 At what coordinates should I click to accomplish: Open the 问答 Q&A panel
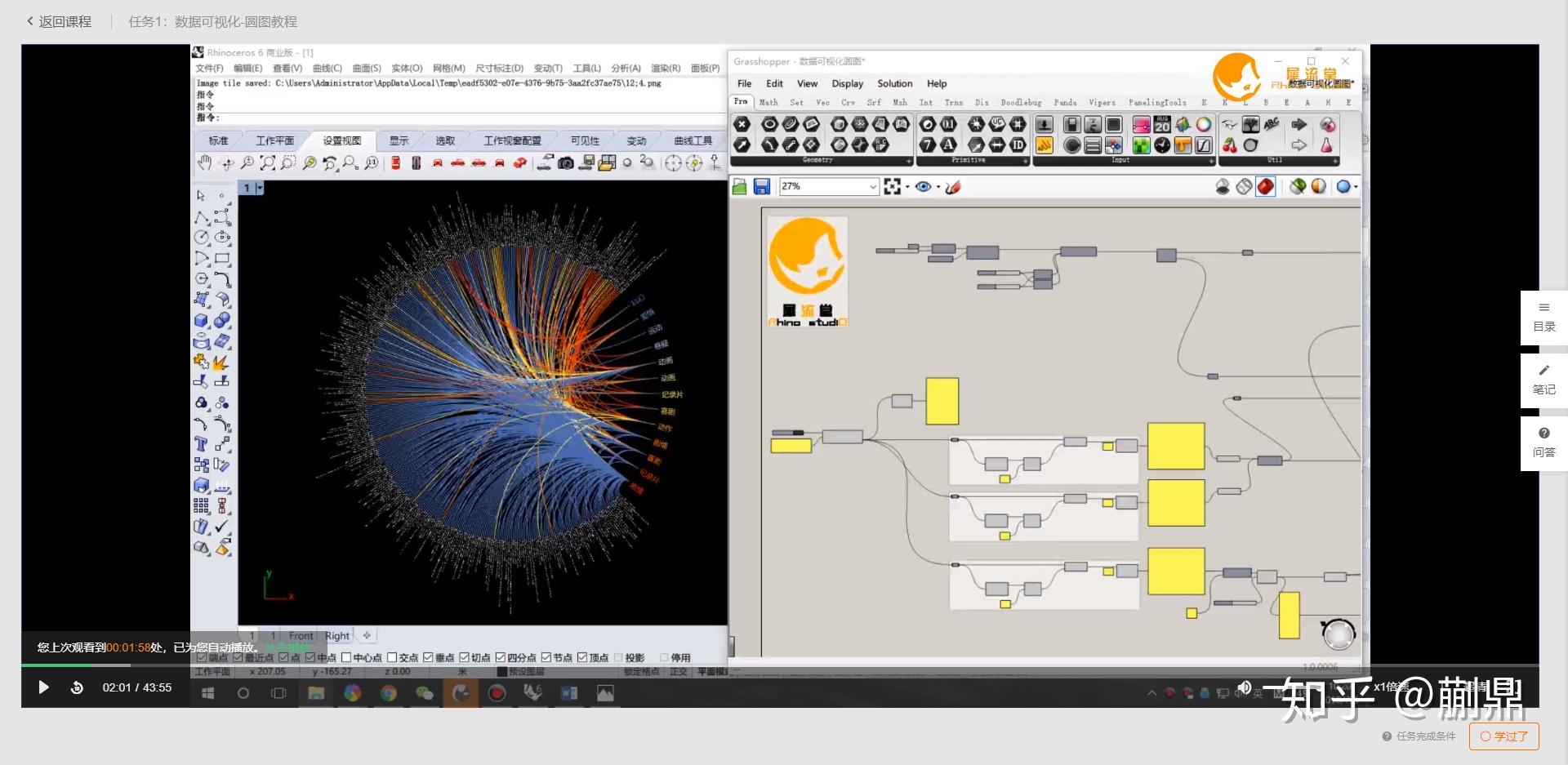click(x=1544, y=443)
